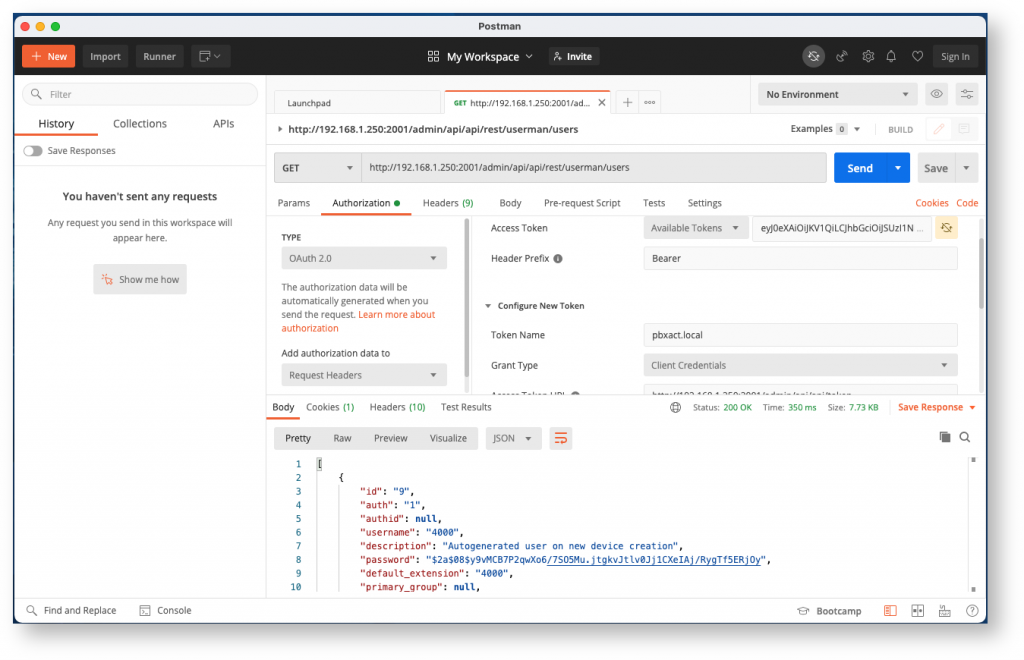Click the edit pencil icon near BUILD
Screen dimensions: 1024x660
[938, 129]
